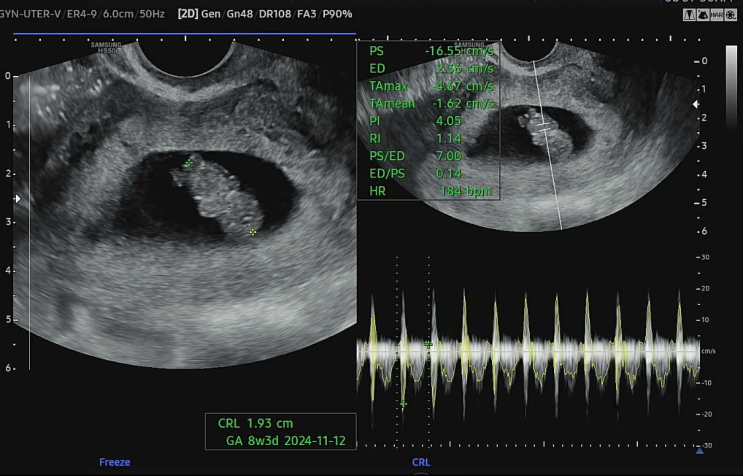Image resolution: width=743 pixels, height=476 pixels.
Task: Click the P90% power value
Action: [x=337, y=14]
